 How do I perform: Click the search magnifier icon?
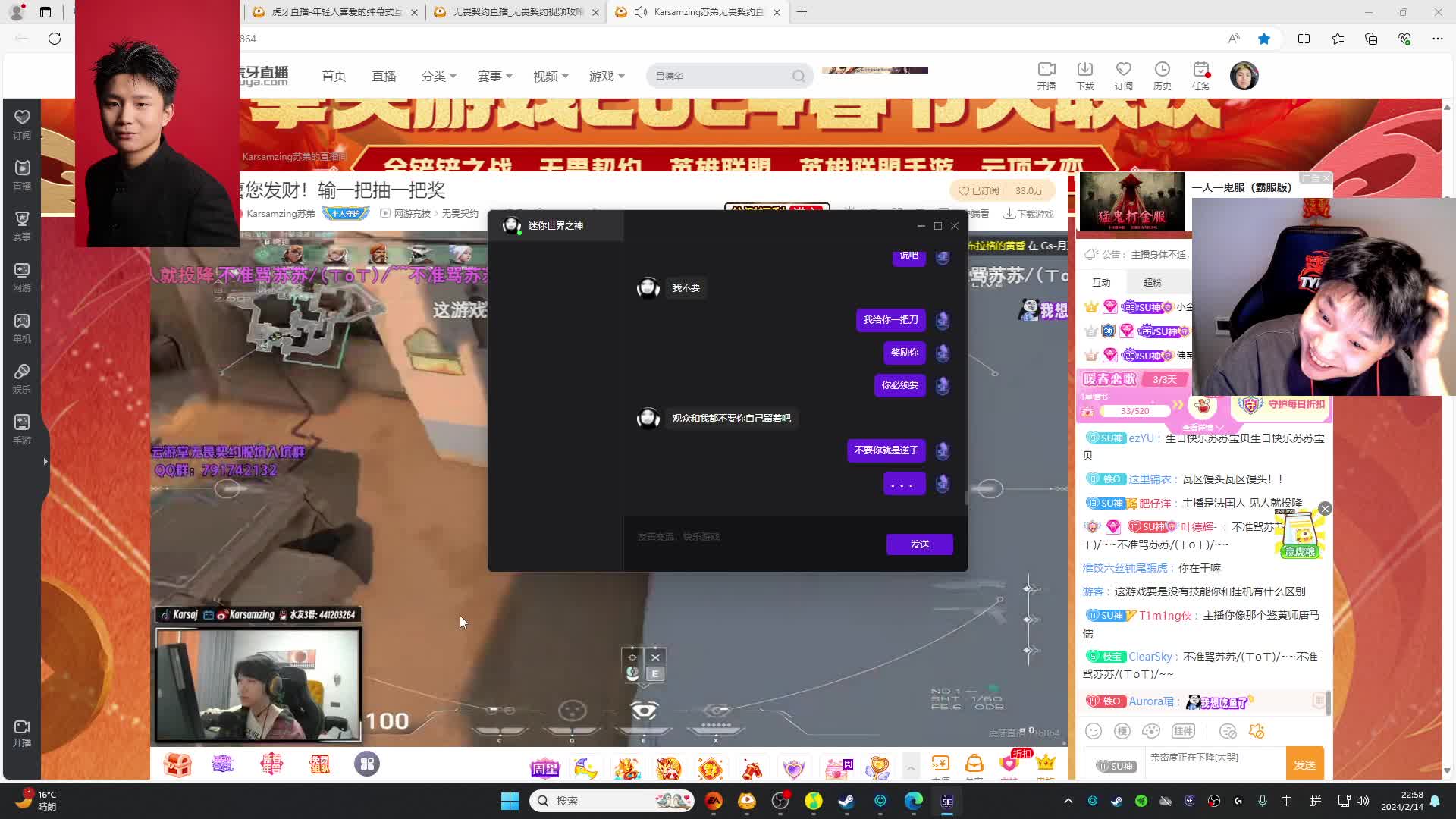799,76
